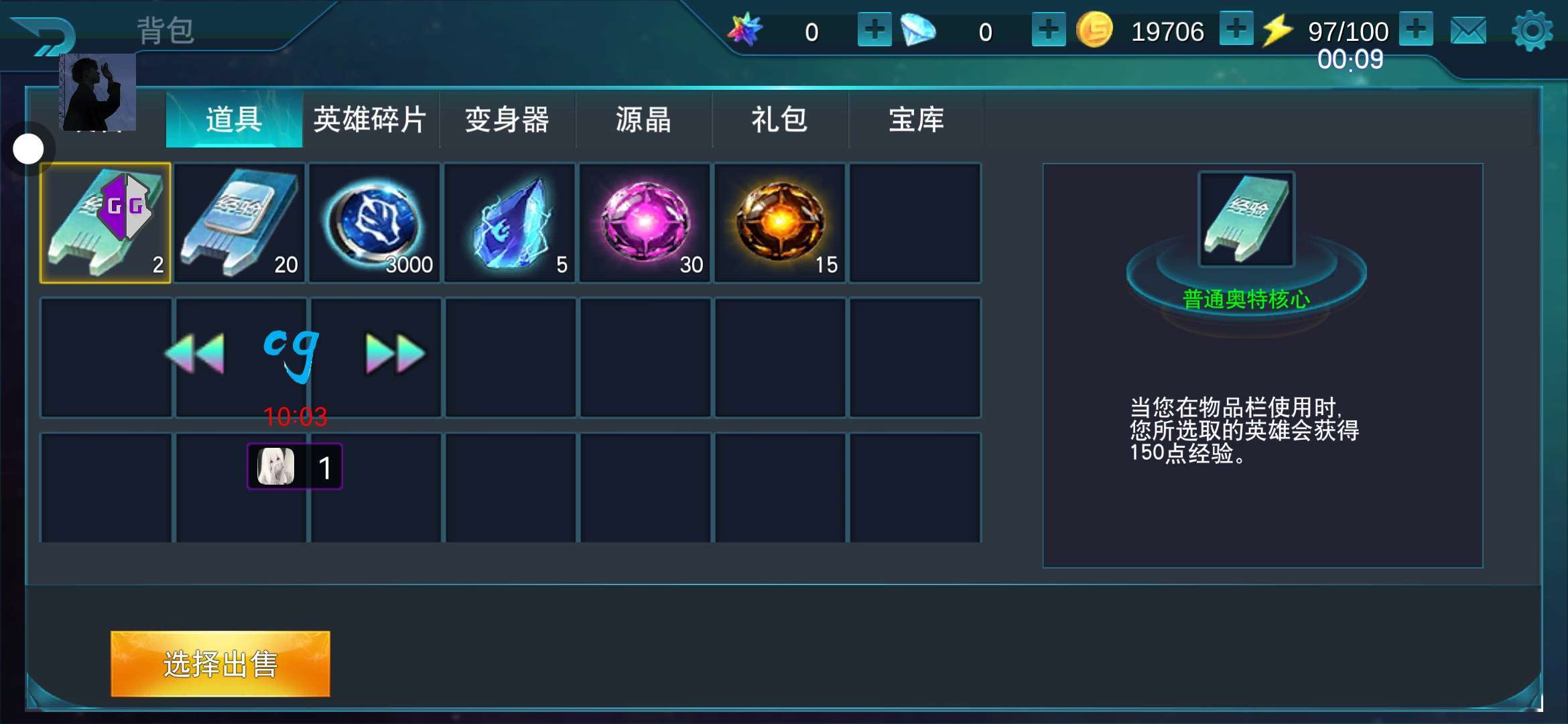Open the mail envelope icon
1568x724 pixels.
pos(1468,31)
